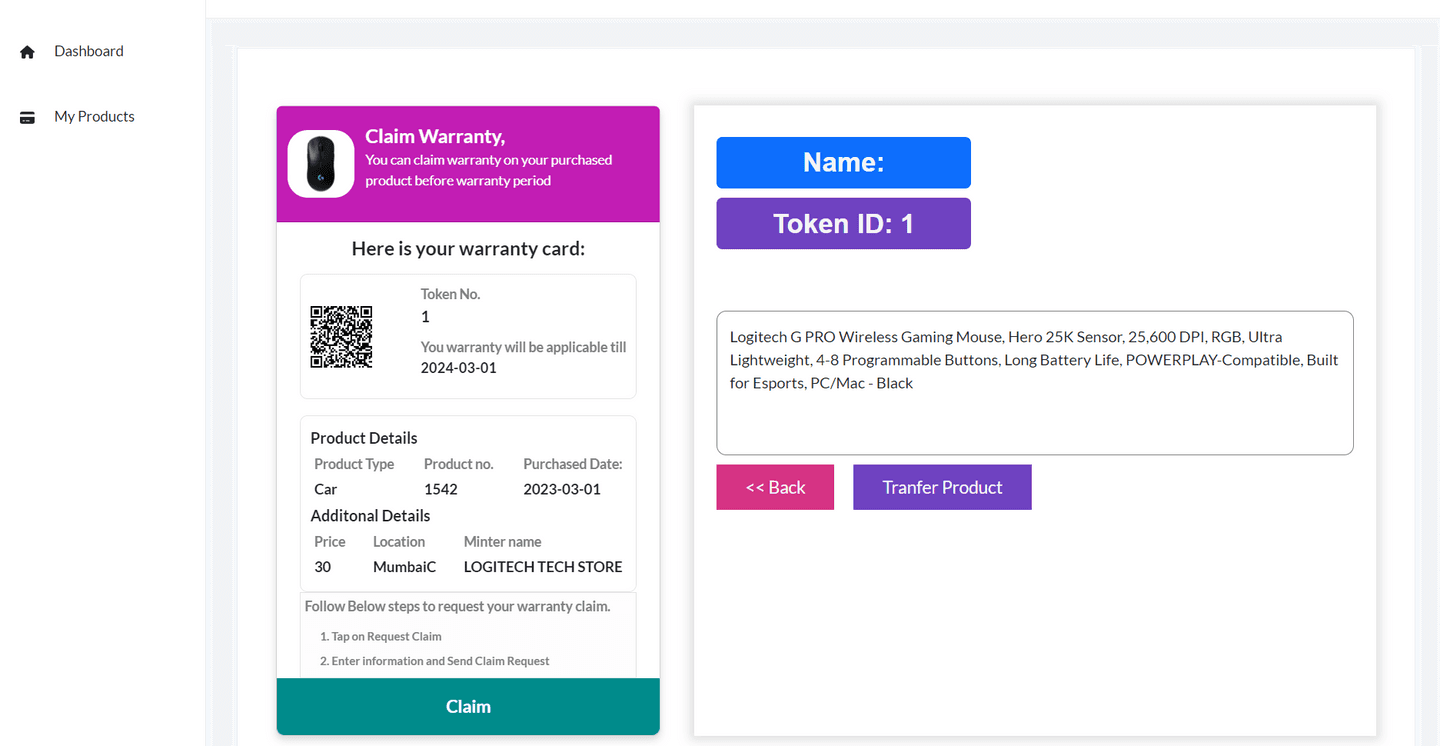Image resolution: width=1440 pixels, height=746 pixels.
Task: Click the 'Here is your warranty card:' heading
Action: tap(468, 248)
